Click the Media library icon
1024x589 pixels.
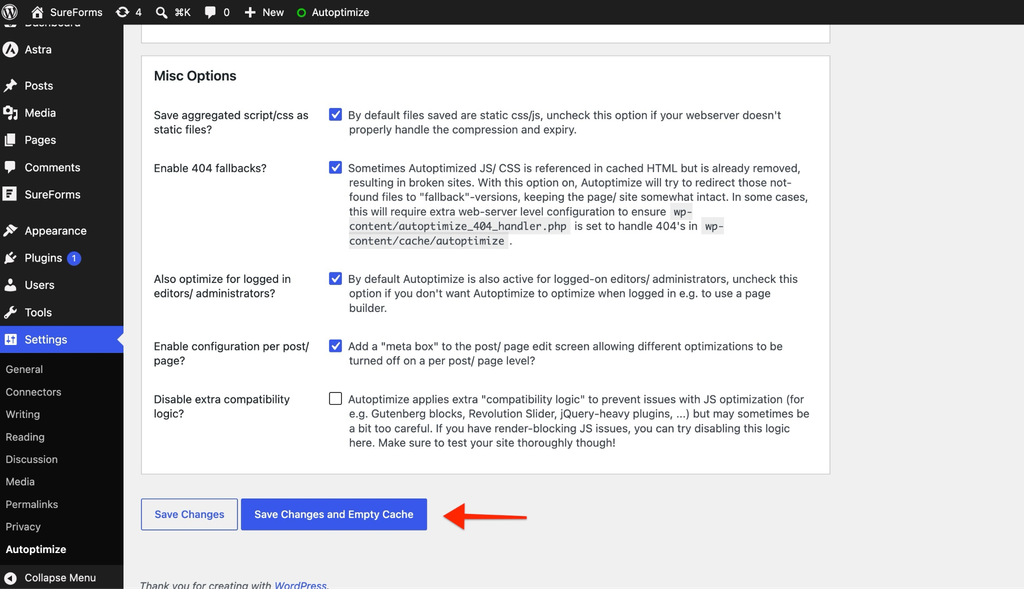click(x=10, y=113)
